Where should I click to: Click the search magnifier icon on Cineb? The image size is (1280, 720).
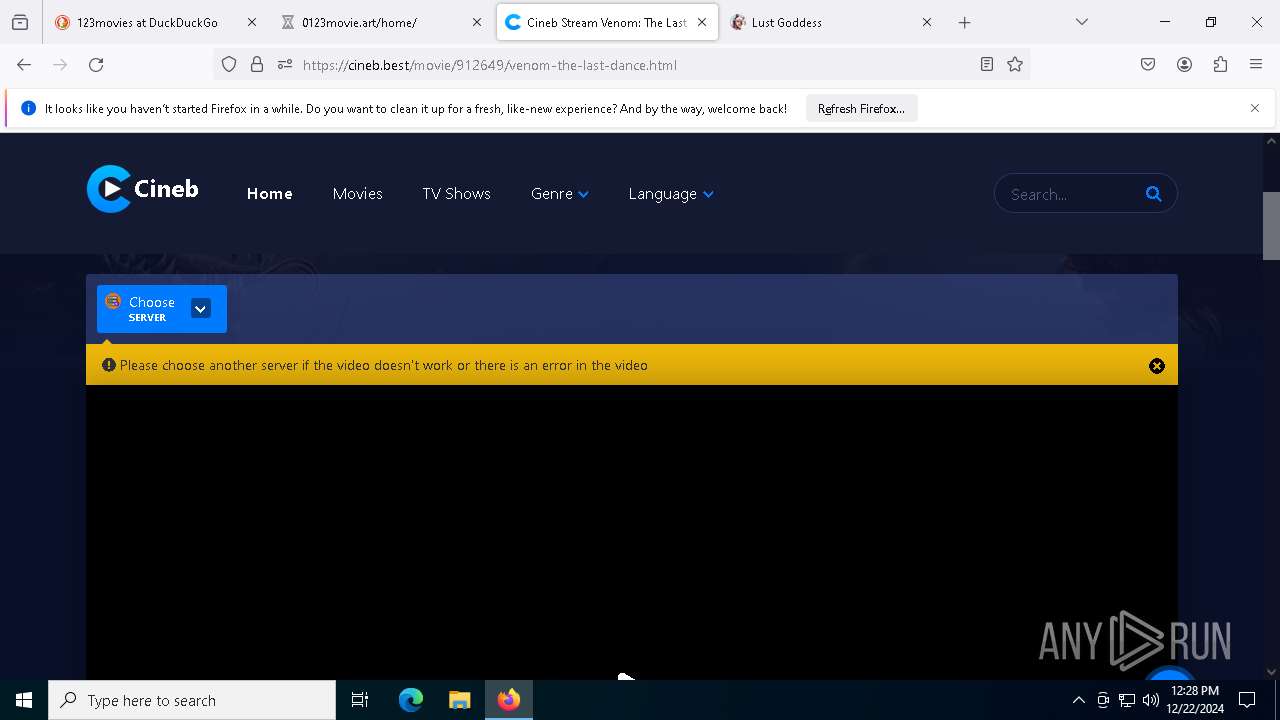point(1153,194)
